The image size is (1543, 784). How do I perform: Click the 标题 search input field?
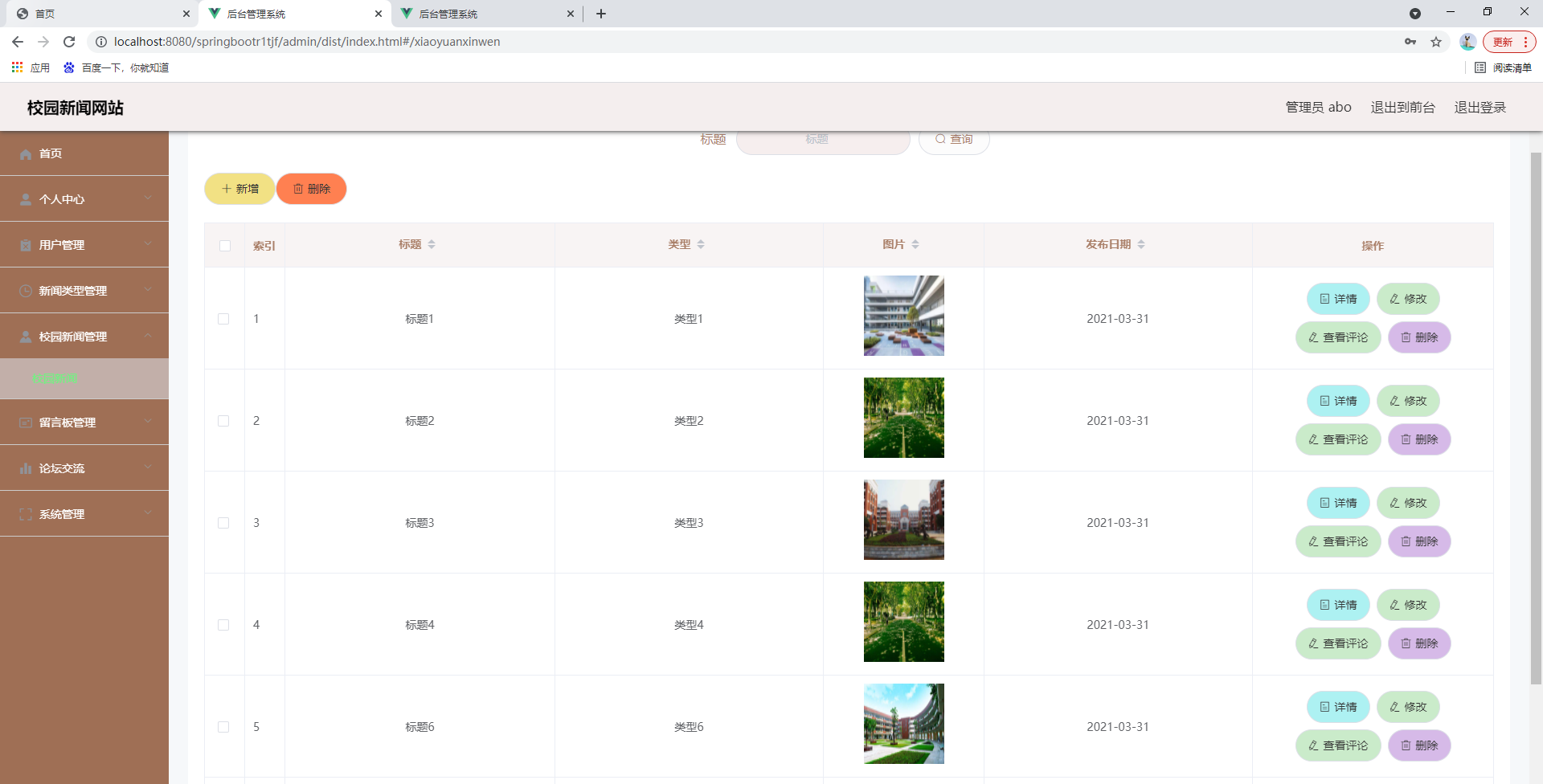point(823,139)
